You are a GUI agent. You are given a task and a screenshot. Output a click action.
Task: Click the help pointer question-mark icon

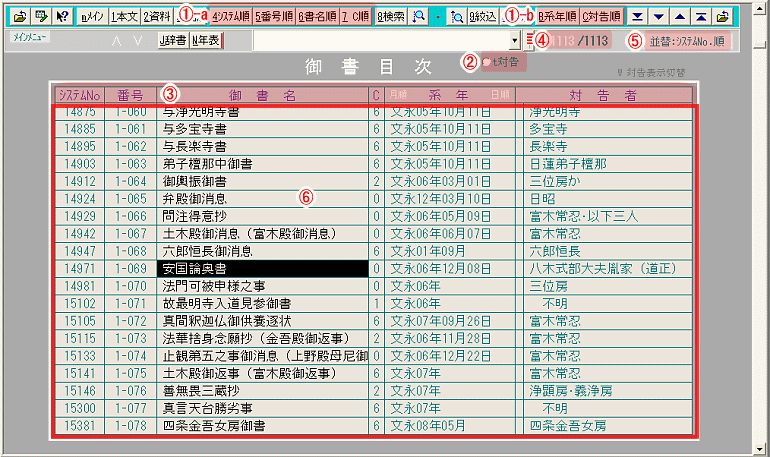click(62, 17)
